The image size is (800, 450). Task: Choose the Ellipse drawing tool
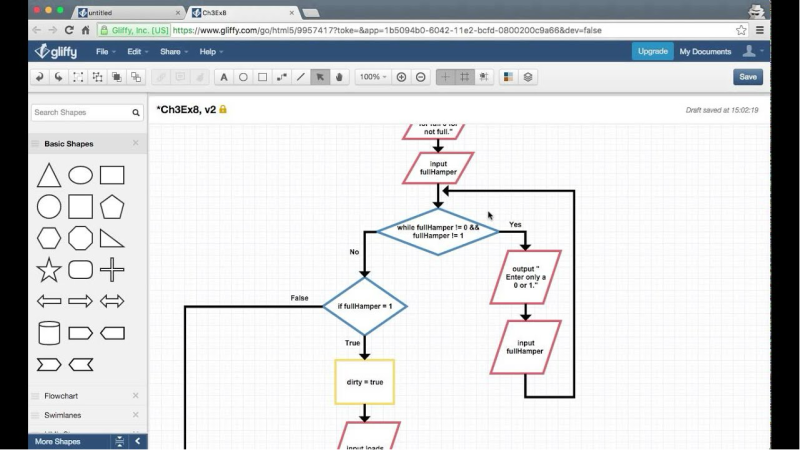click(243, 77)
